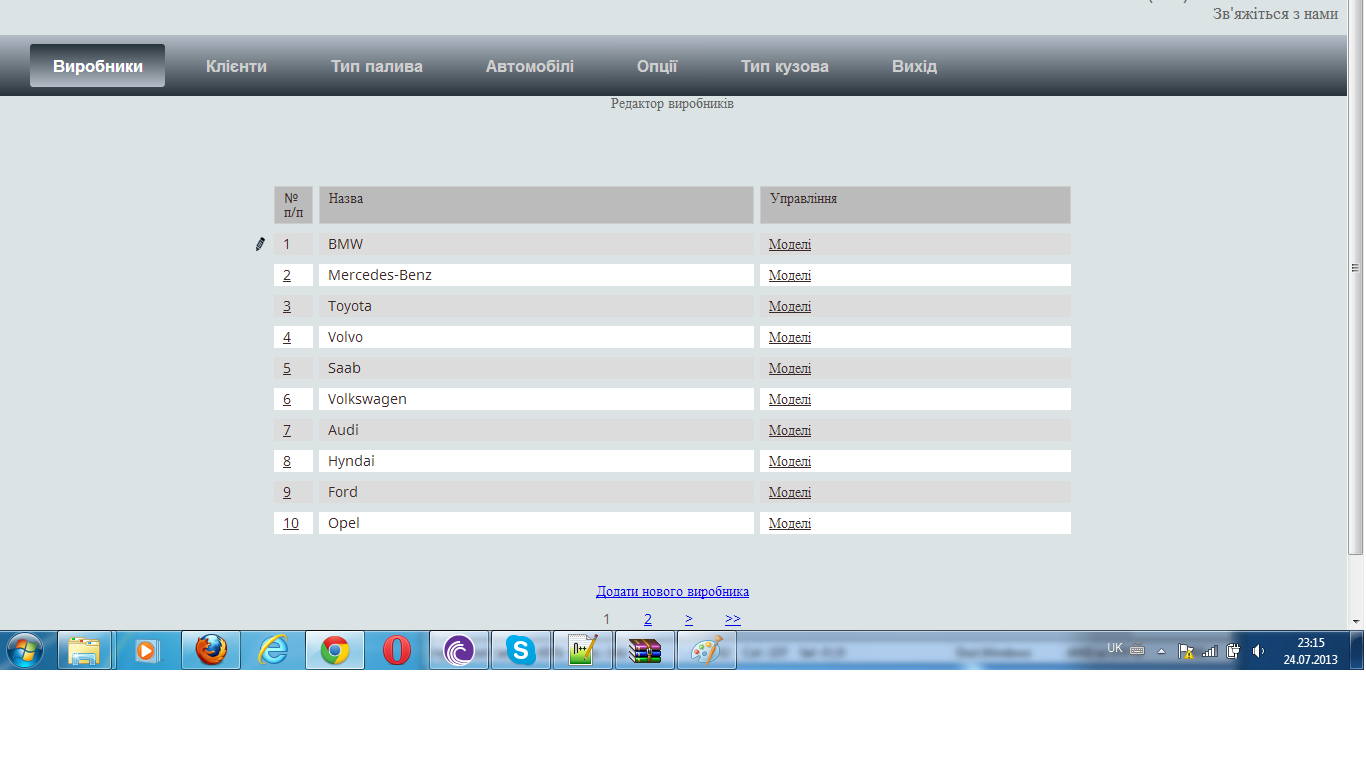Click Додати нового виробника link

click(x=673, y=592)
